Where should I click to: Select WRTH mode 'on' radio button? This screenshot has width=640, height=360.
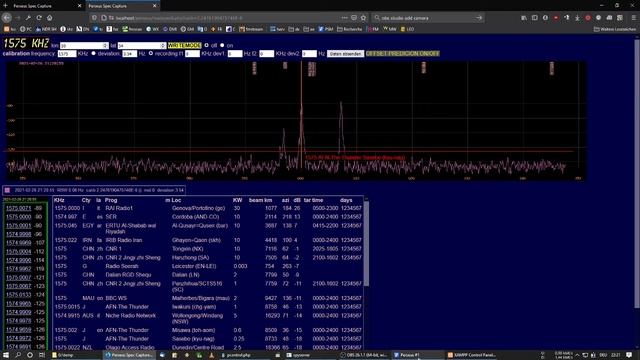(222, 45)
